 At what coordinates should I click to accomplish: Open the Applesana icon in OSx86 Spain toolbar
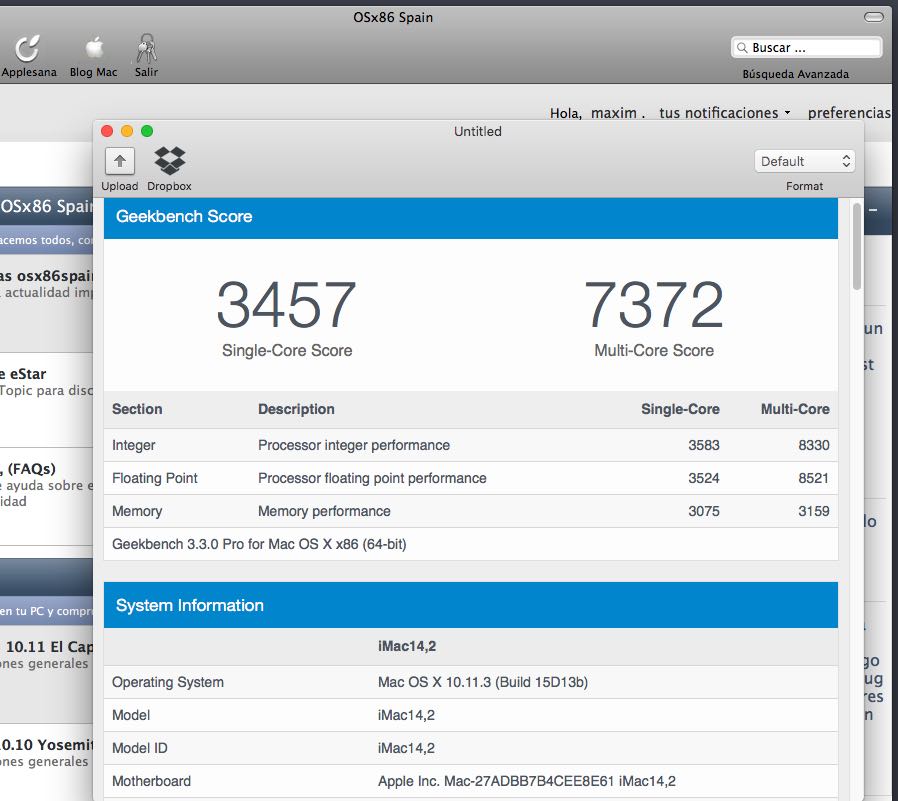click(27, 49)
